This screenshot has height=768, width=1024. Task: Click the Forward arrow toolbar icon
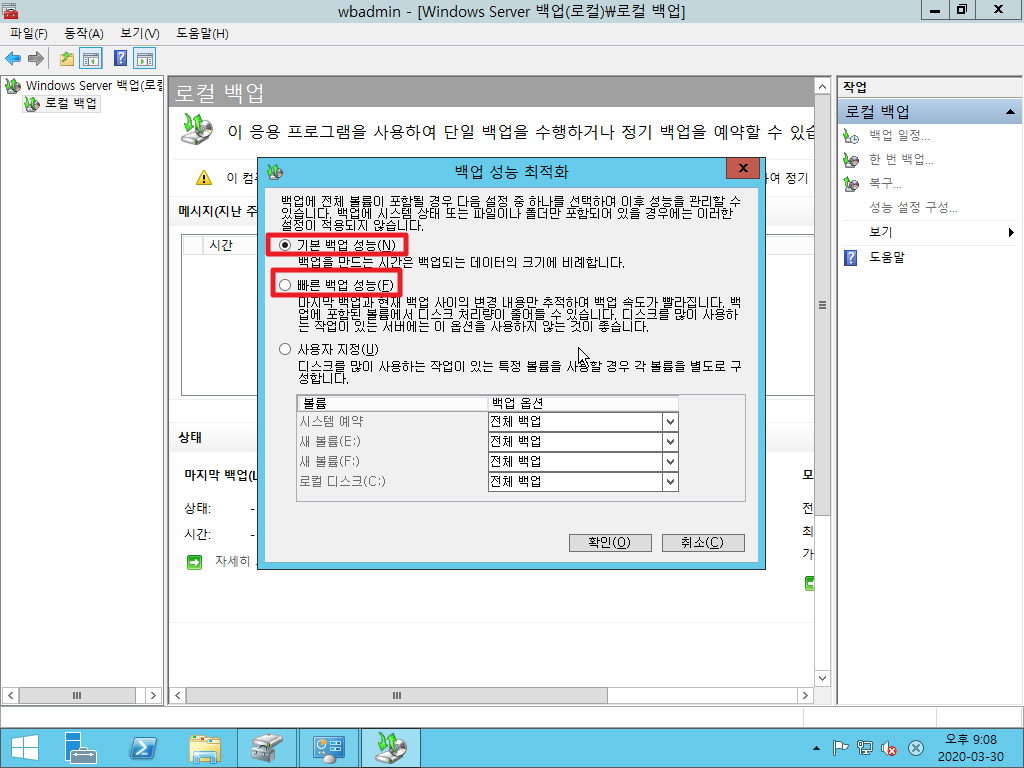36,59
